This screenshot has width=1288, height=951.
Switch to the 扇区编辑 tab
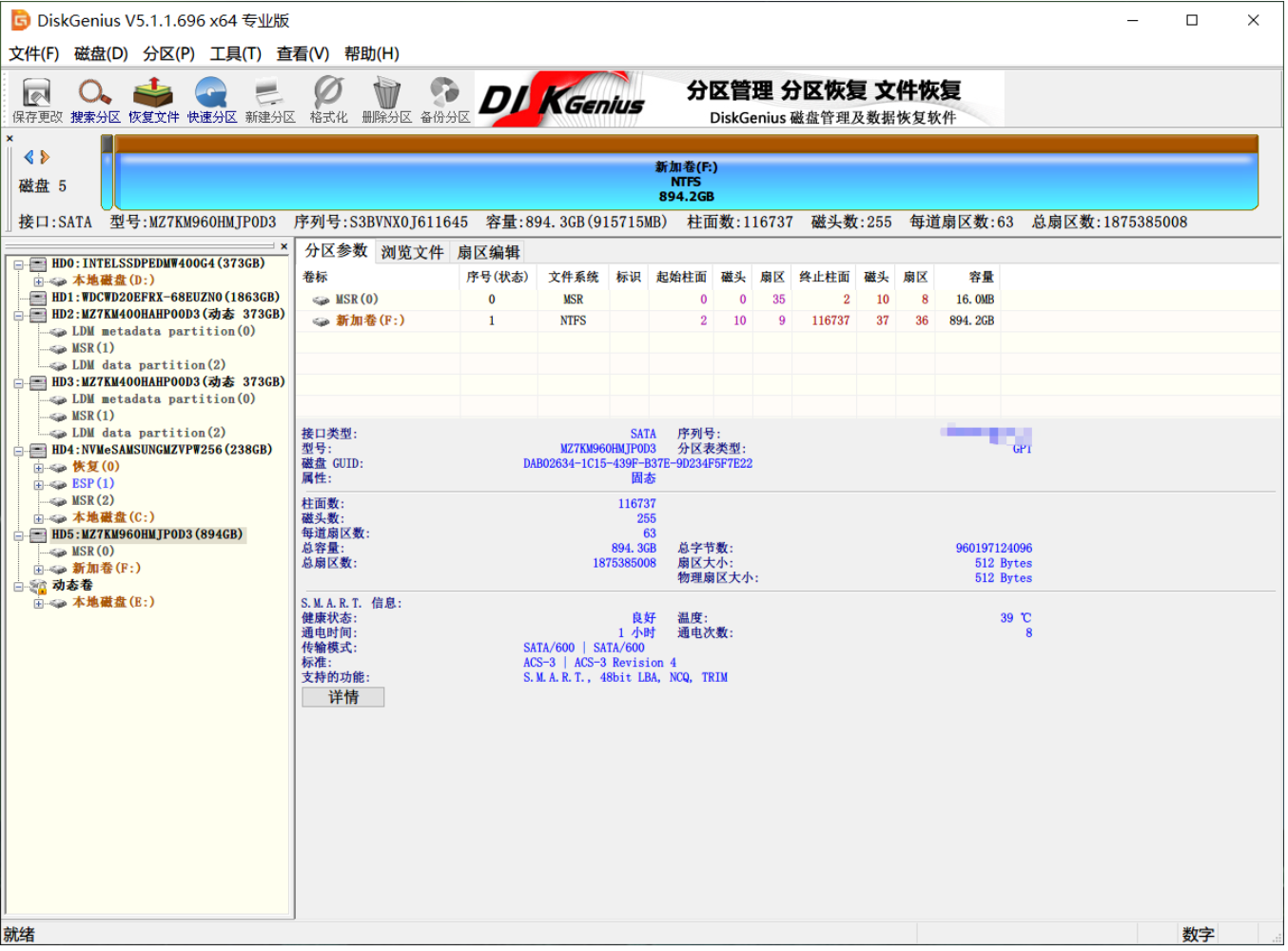point(488,253)
